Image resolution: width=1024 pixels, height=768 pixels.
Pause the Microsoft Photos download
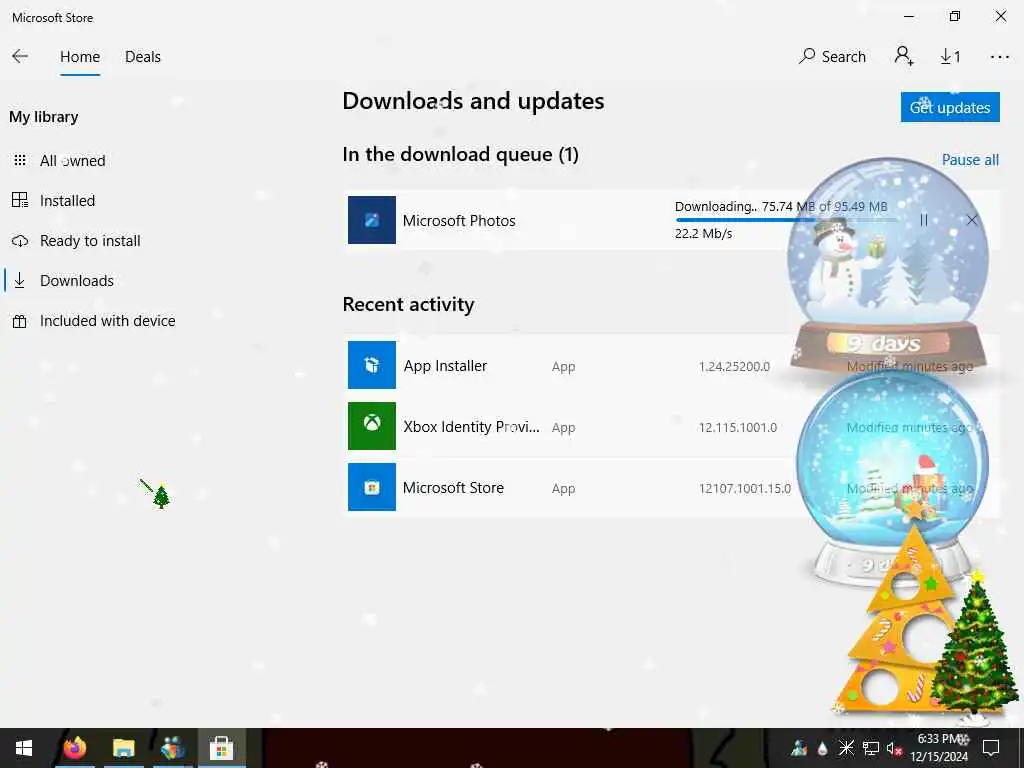coord(923,220)
